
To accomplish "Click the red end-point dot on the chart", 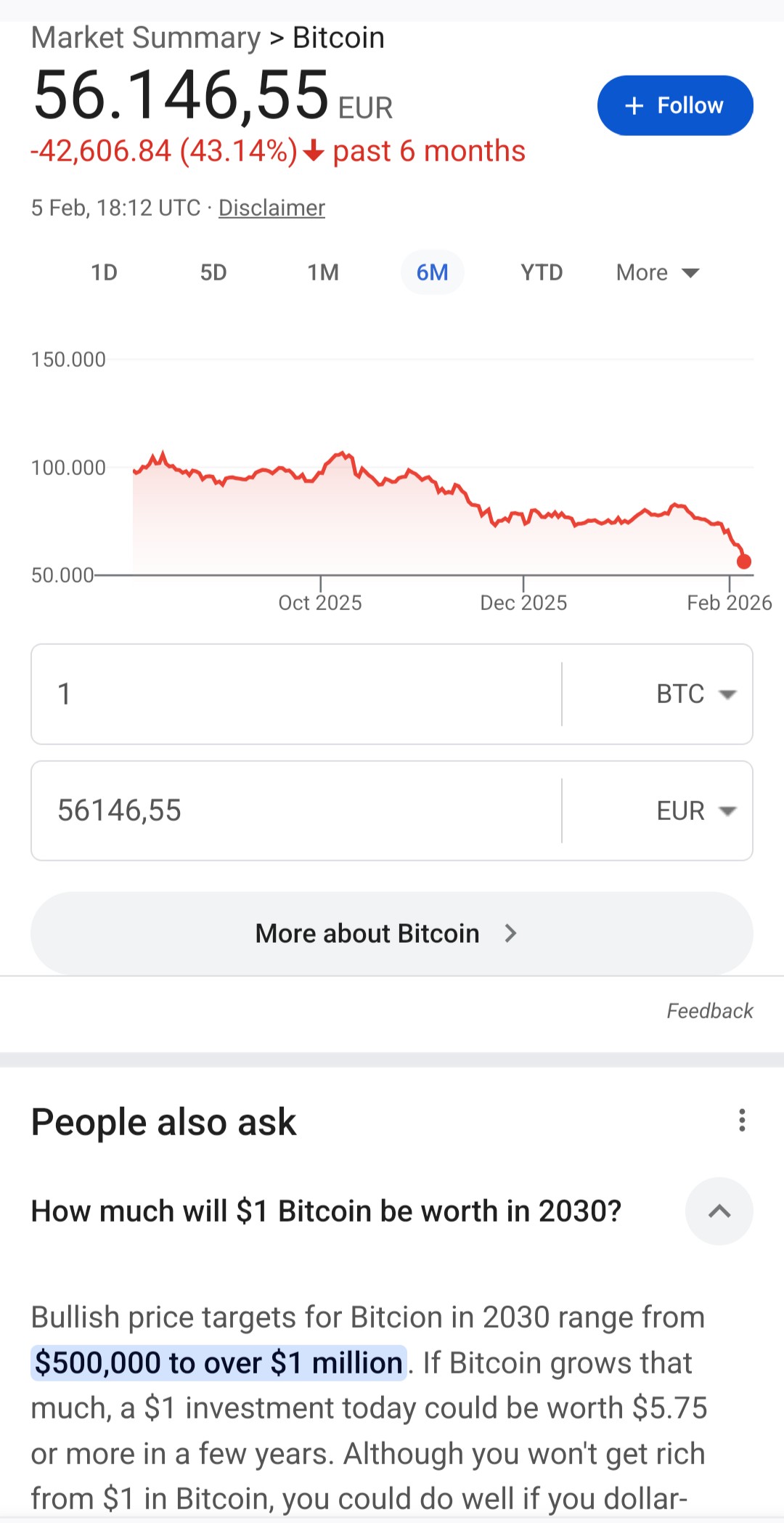I will pyautogui.click(x=743, y=561).
